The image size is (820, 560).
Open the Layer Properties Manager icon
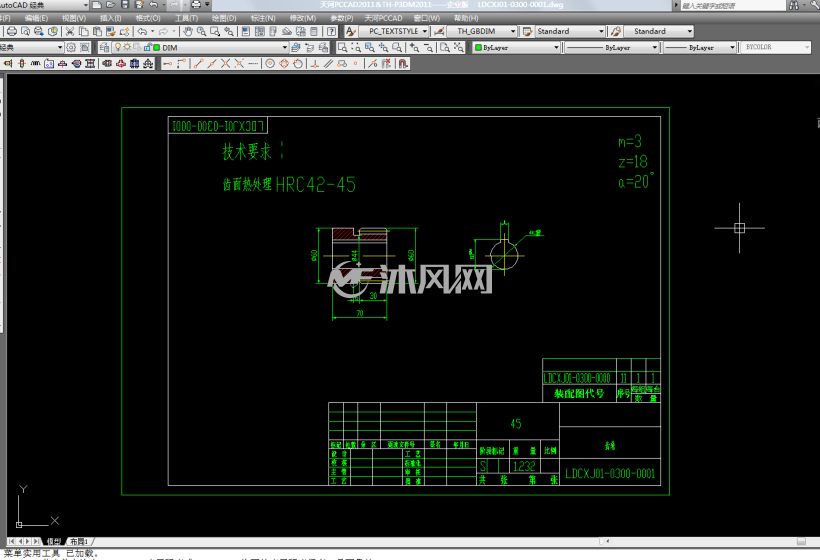[105, 48]
